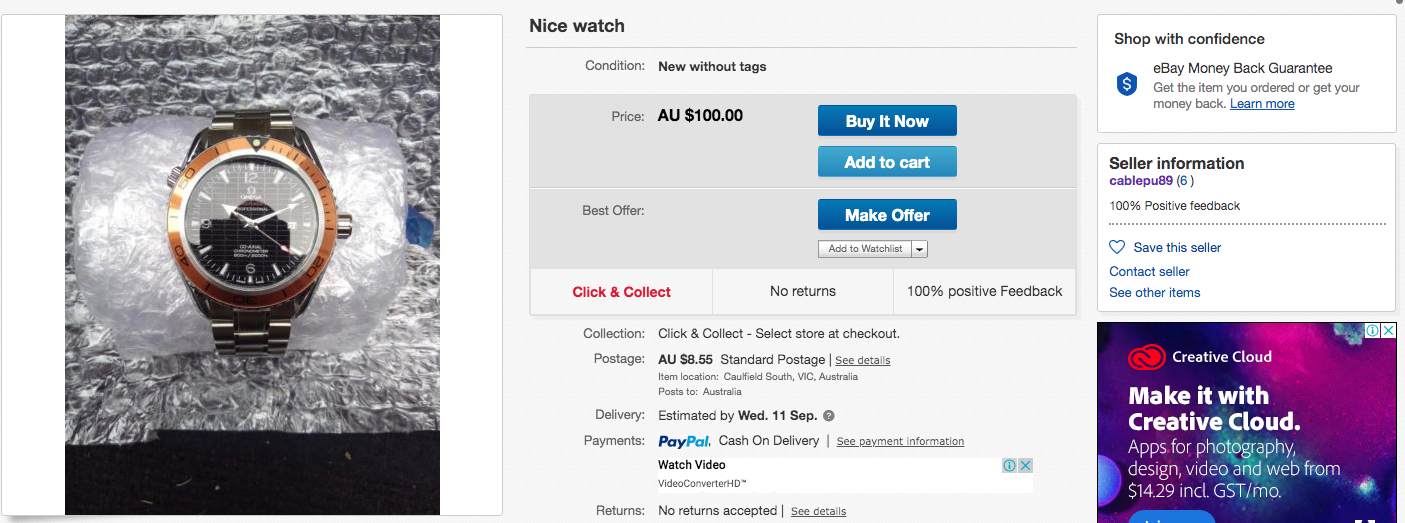Image resolution: width=1405 pixels, height=523 pixels.
Task: Click the delivery estimate help question icon
Action: (829, 416)
